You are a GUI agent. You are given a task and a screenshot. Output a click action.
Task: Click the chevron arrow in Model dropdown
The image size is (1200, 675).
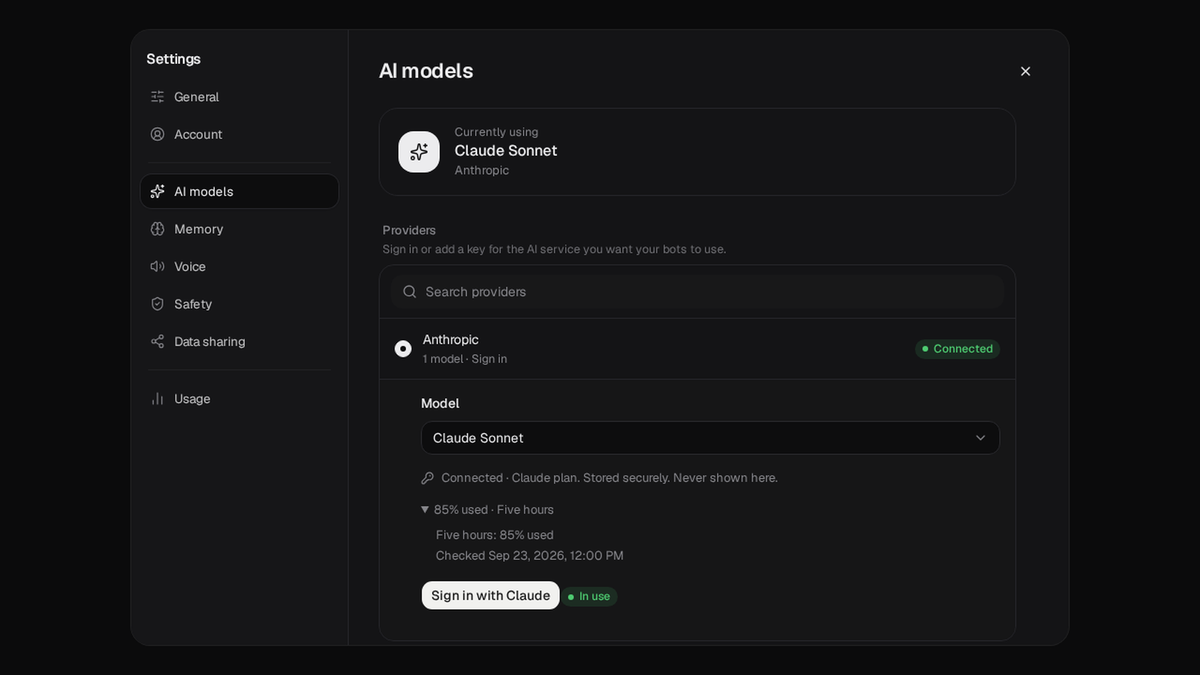point(980,438)
